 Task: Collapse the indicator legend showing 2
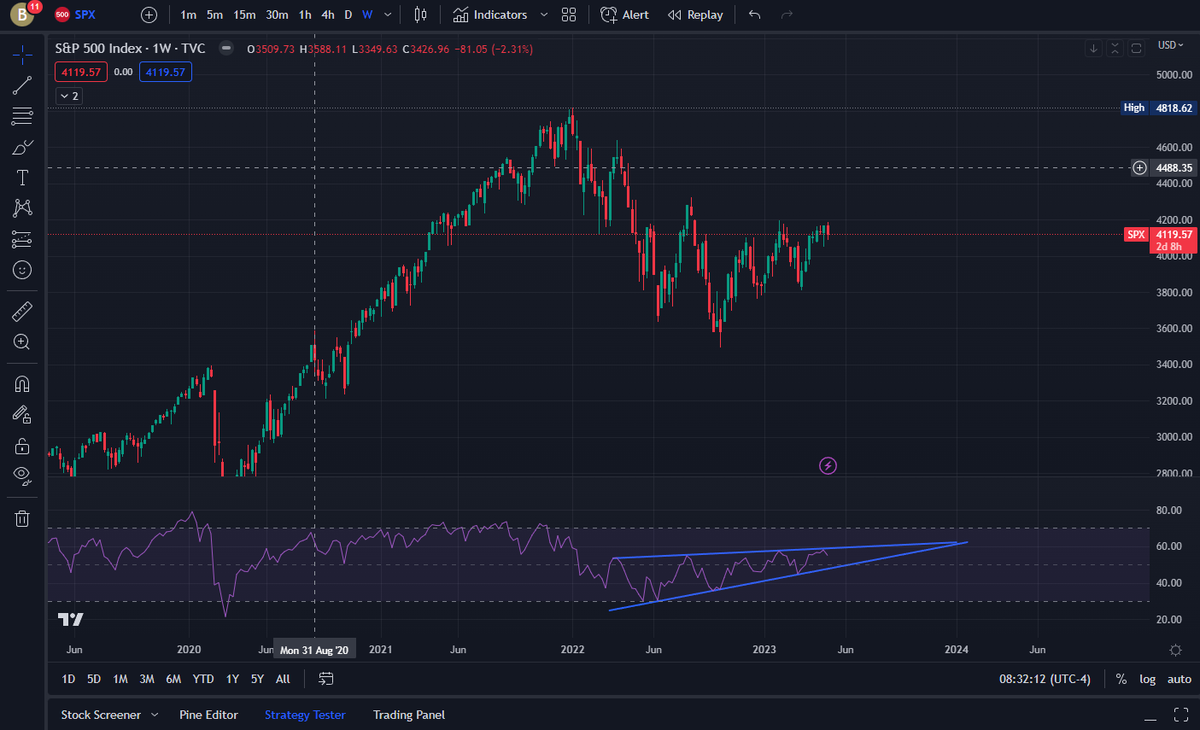pos(69,95)
